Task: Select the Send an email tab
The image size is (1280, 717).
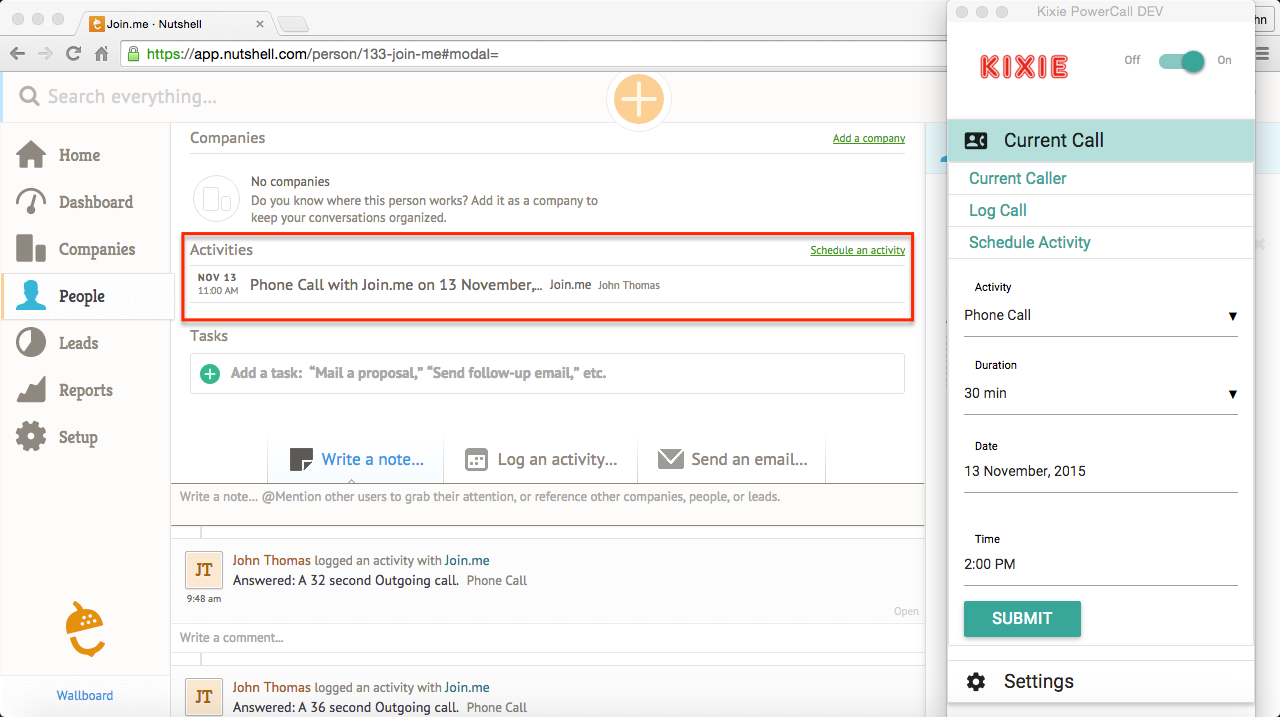Action: tap(732, 460)
